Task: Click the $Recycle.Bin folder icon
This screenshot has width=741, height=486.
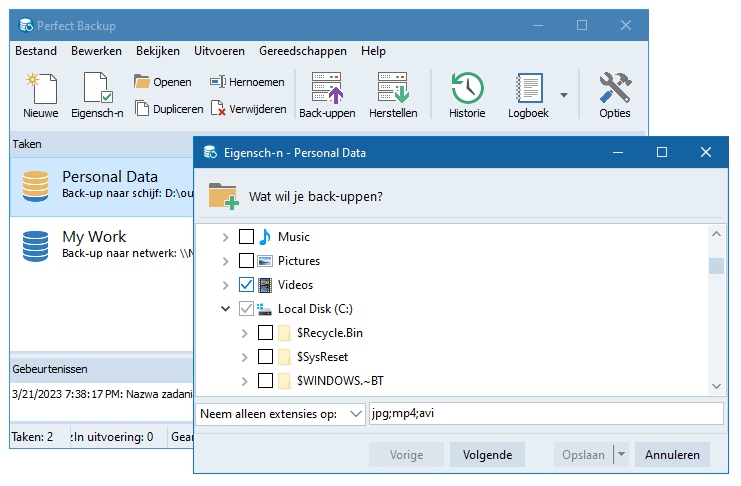Action: pyautogui.click(x=284, y=333)
